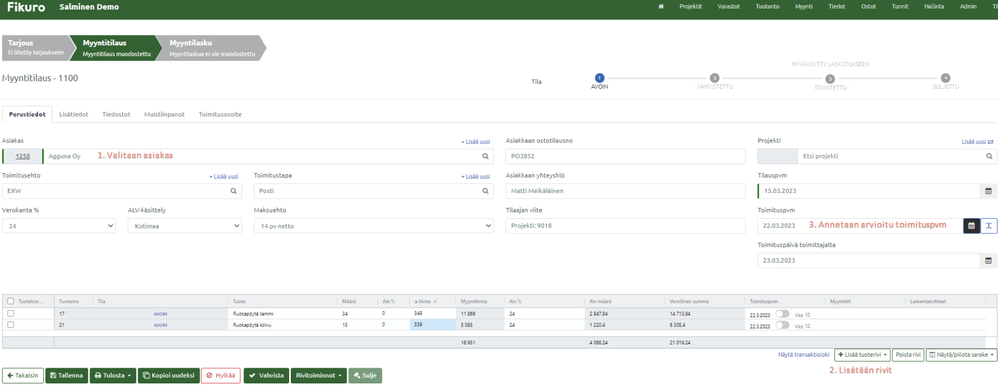The width and height of the screenshot is (998, 386).
Task: Toggle delivery date switch on first row
Action: pos(782,313)
